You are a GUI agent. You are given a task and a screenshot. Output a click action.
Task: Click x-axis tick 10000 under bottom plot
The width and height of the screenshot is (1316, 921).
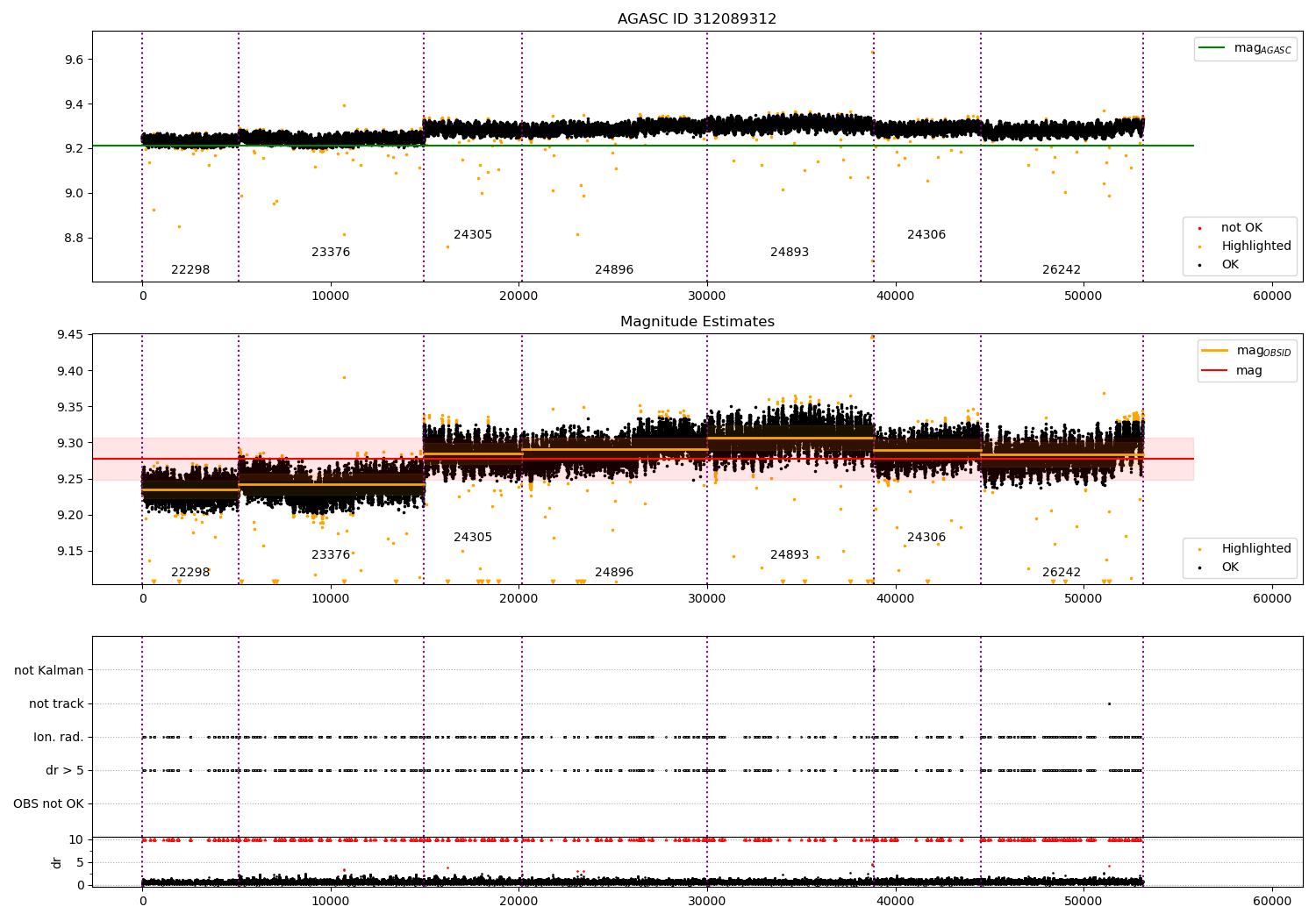[331, 902]
